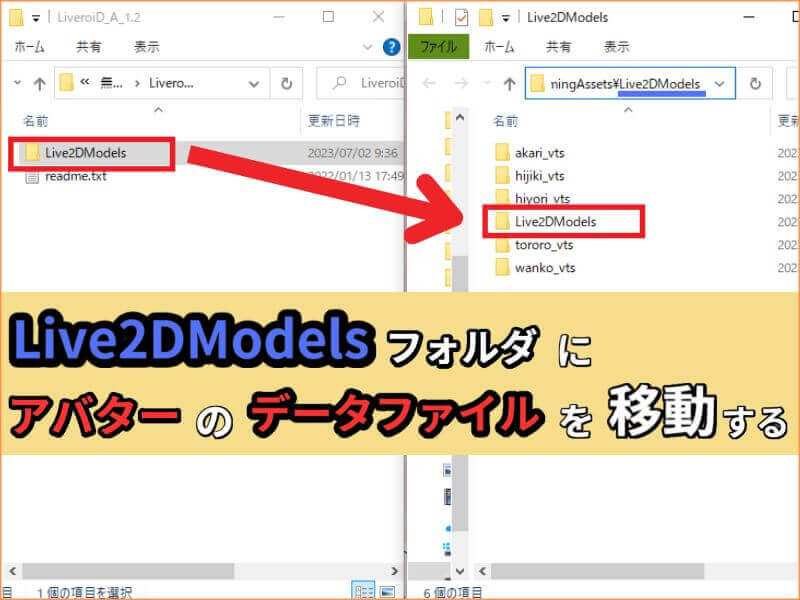Open the quick access toolbar dropdown in Live2DModels window
Screen dimensions: 800x600
506,18
